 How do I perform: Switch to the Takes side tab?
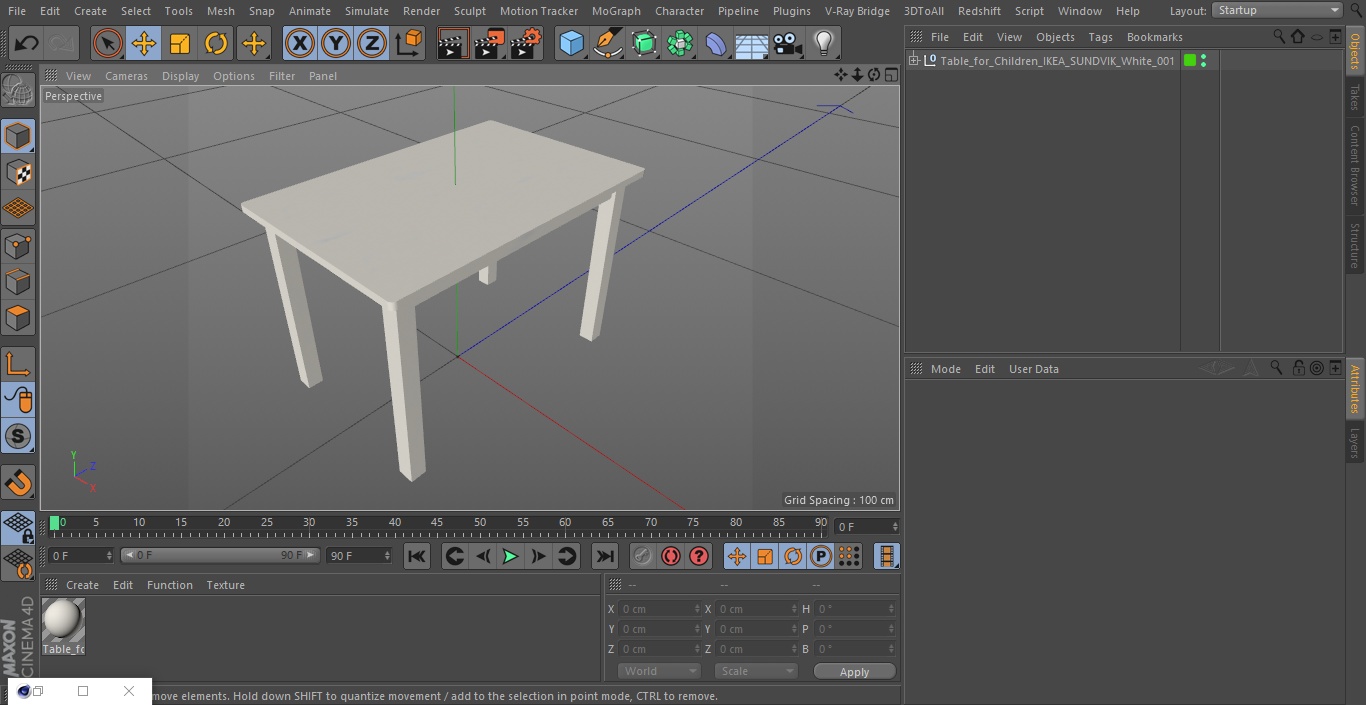point(1355,97)
